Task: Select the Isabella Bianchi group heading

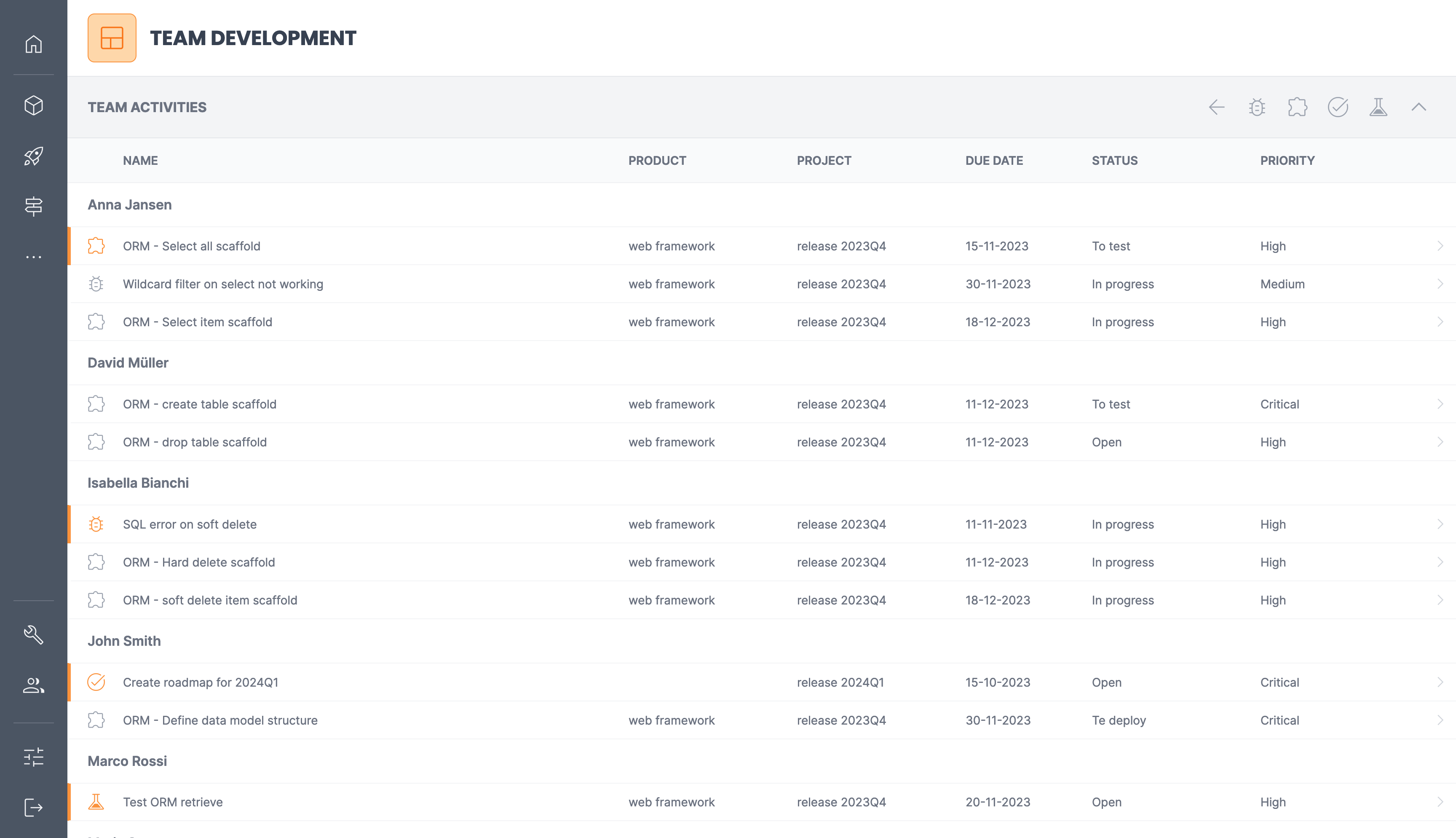Action: [x=138, y=483]
